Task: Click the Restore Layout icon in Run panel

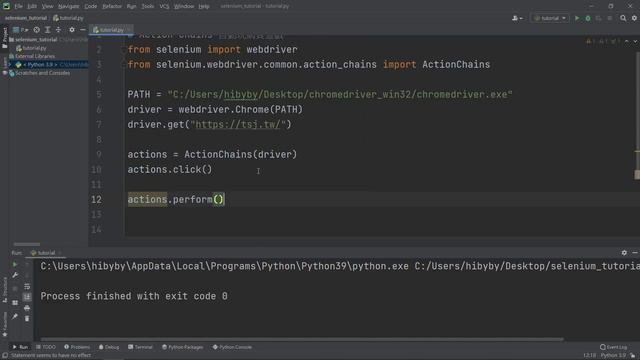Action: click(x=15, y=303)
